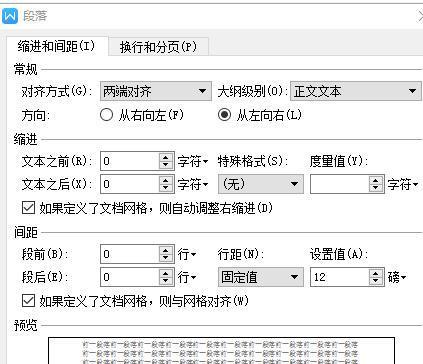Increase 段后 spacing with up arrow

click(166, 273)
